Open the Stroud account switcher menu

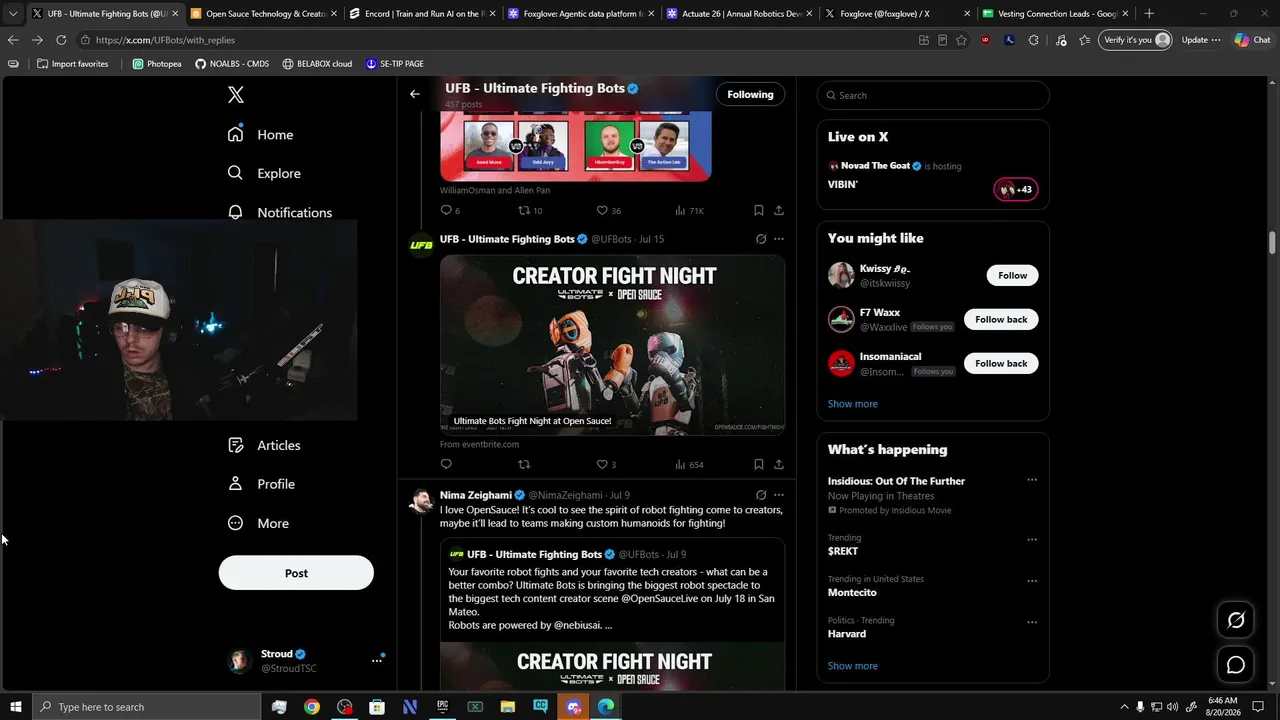pos(377,660)
